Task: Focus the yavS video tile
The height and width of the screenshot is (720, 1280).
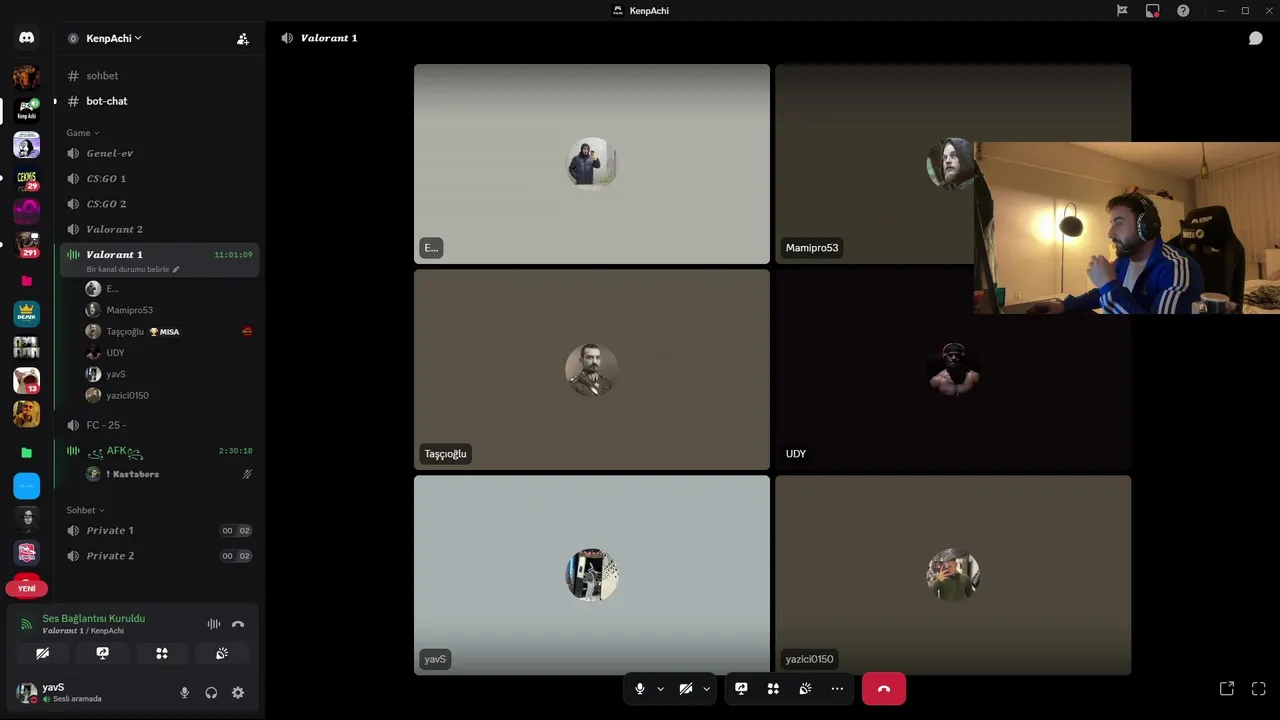Action: coord(592,575)
